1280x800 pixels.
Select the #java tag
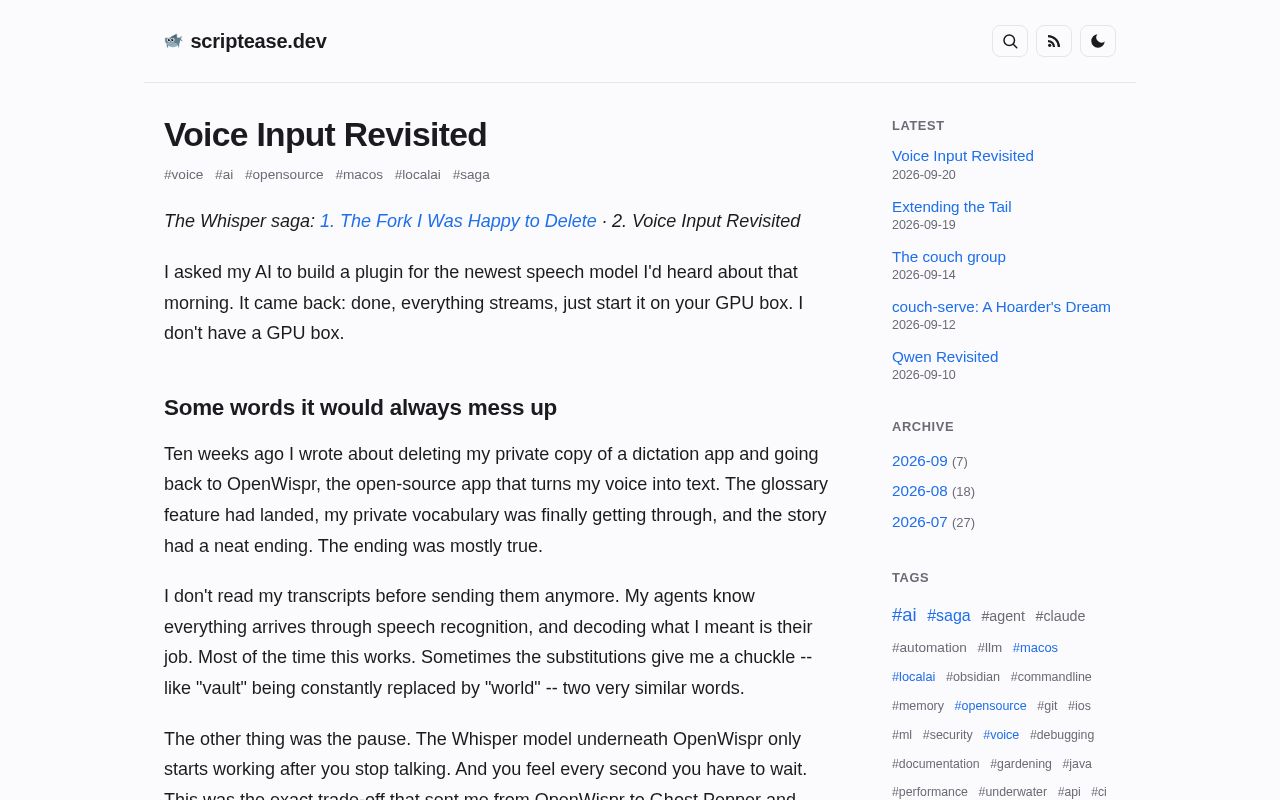[x=1077, y=764]
